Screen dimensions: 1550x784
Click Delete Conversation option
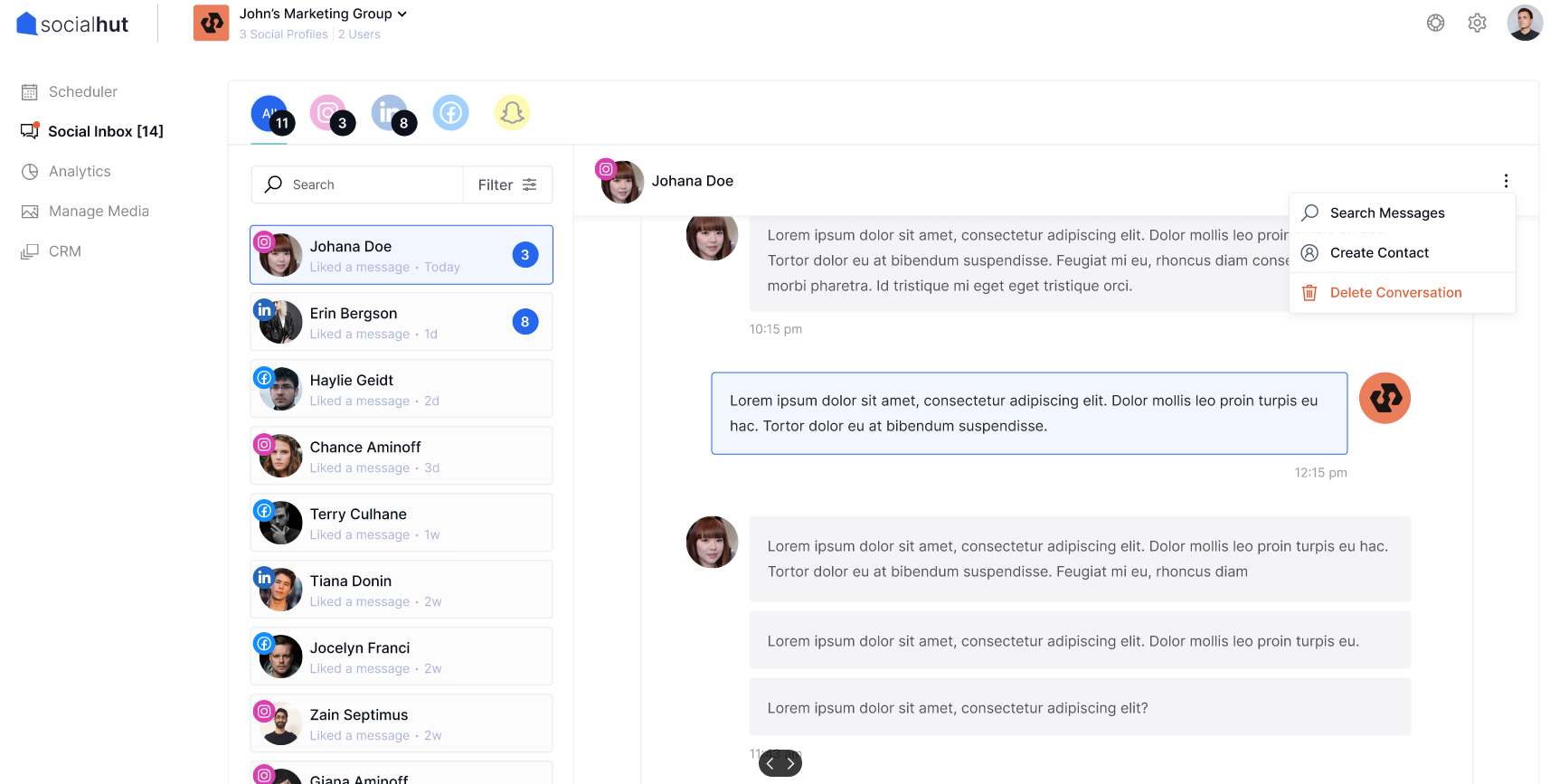point(1395,293)
